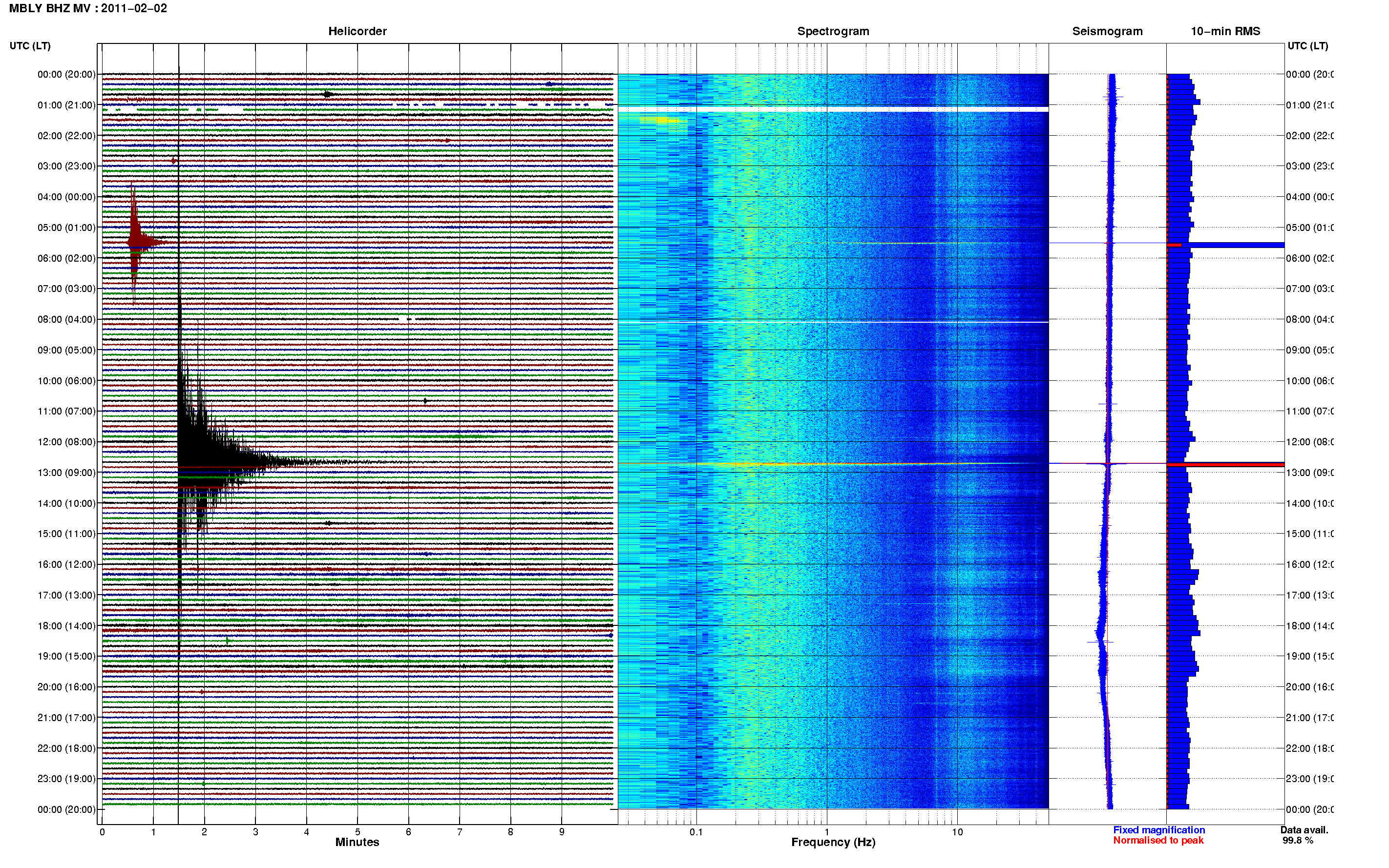Click the left time label '12:00 (08:00)'
Image resolution: width=1389 pixels, height=868 pixels.
66,441
